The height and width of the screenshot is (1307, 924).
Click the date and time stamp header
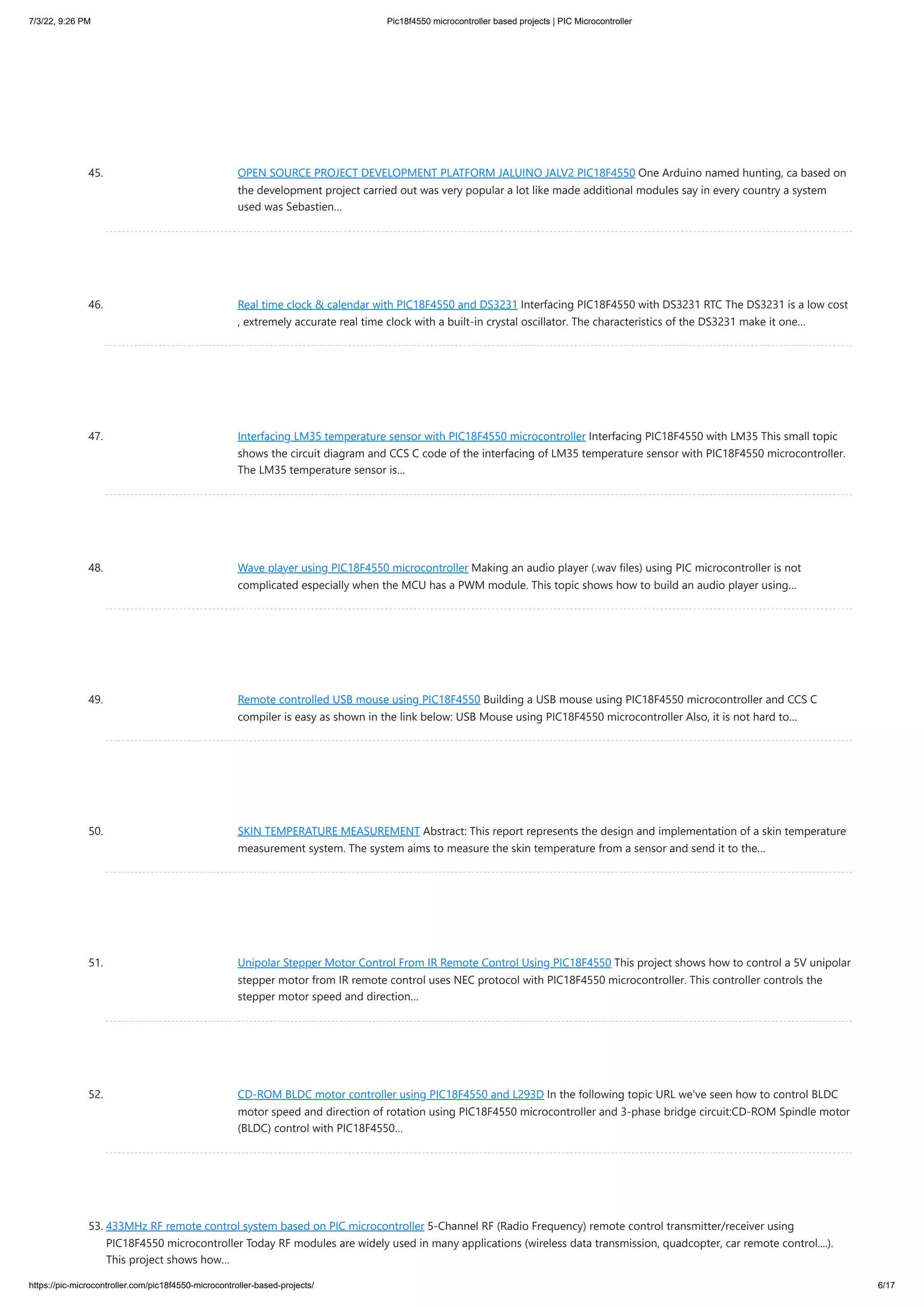(60, 21)
